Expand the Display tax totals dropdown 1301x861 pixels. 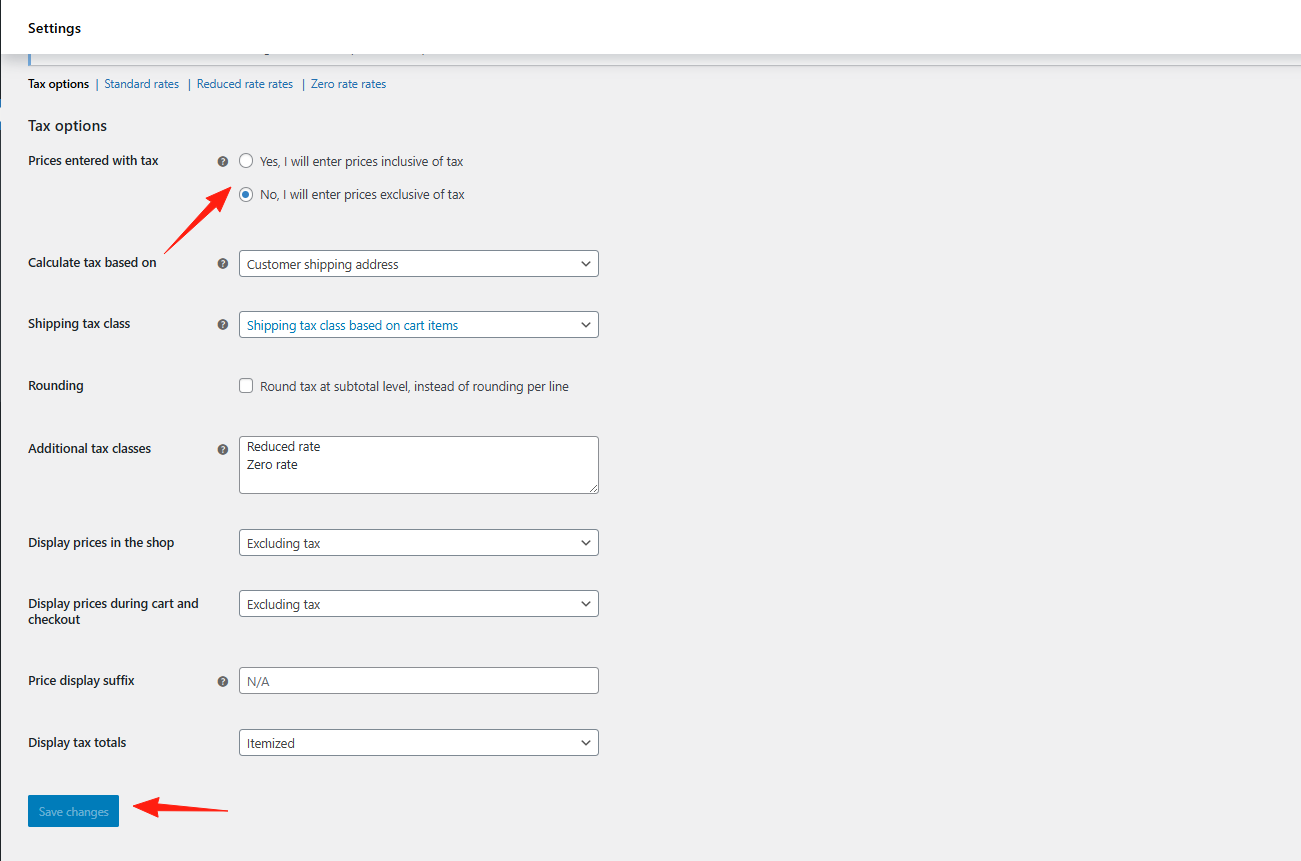pos(418,743)
